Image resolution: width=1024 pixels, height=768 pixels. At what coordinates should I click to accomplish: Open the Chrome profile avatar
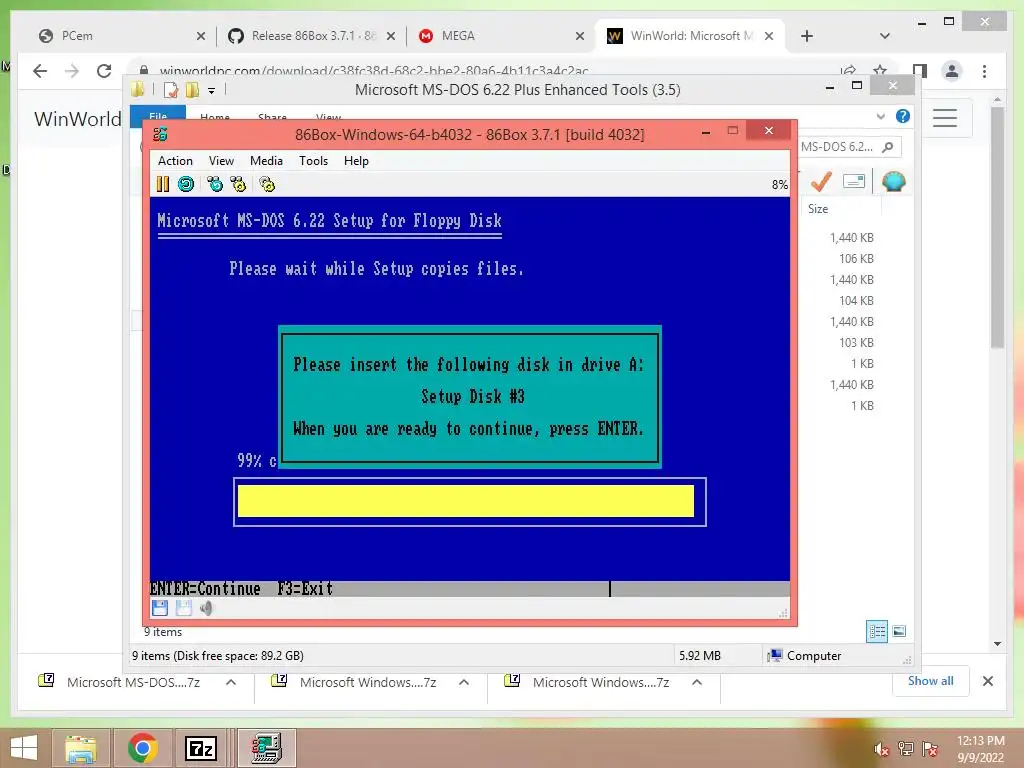point(952,71)
